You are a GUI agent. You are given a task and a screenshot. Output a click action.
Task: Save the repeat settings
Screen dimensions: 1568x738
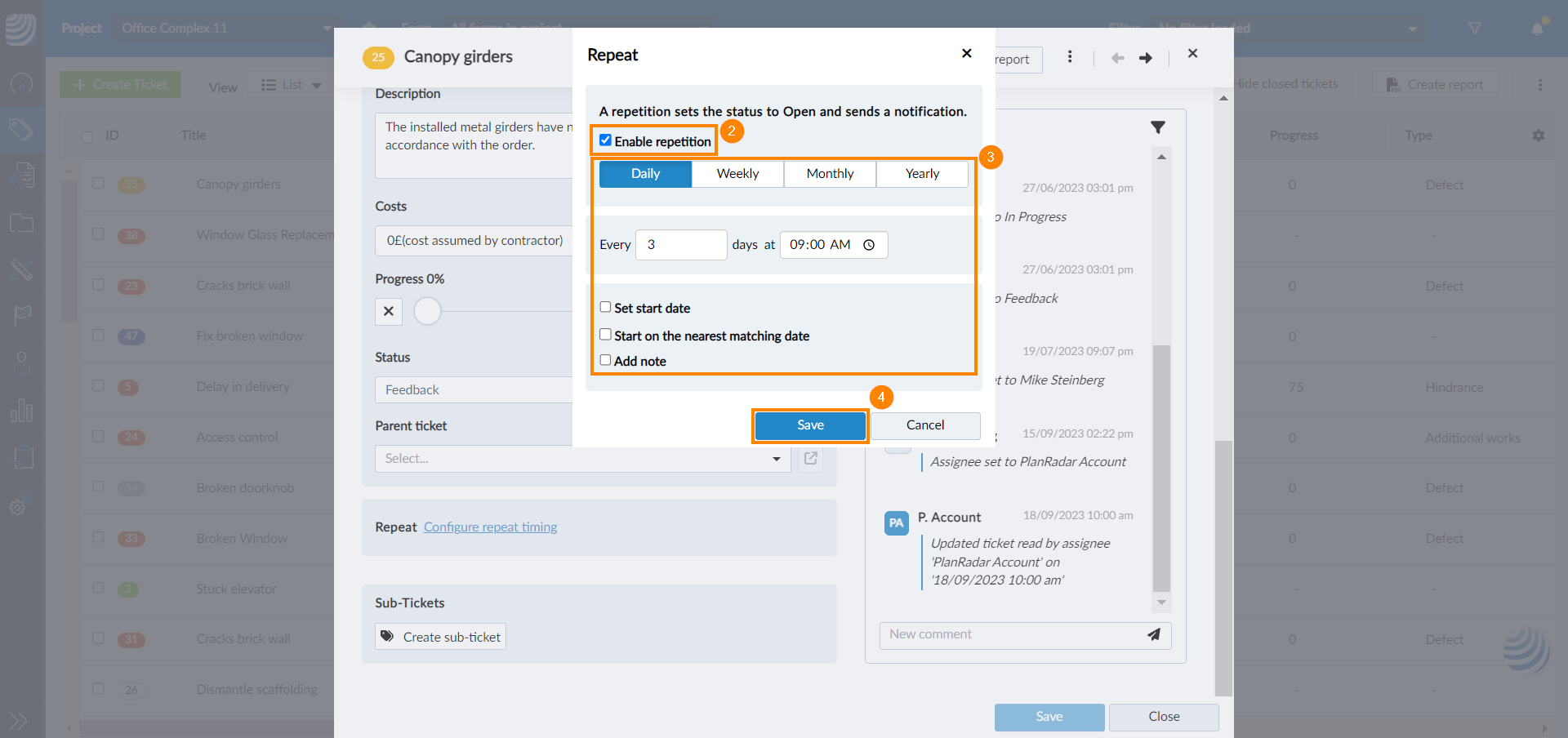pos(810,425)
